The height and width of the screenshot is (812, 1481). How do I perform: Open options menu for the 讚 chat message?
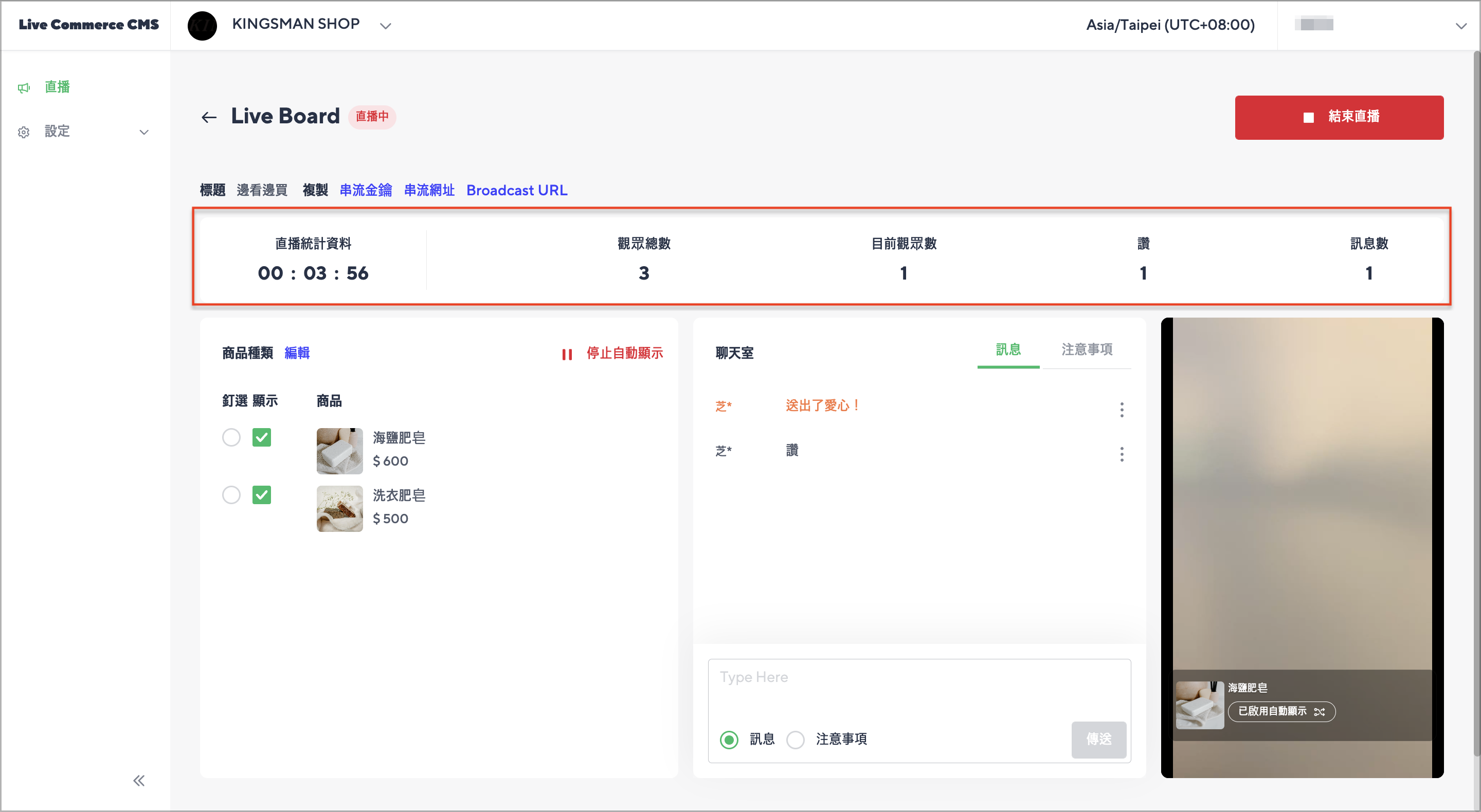tap(1122, 454)
